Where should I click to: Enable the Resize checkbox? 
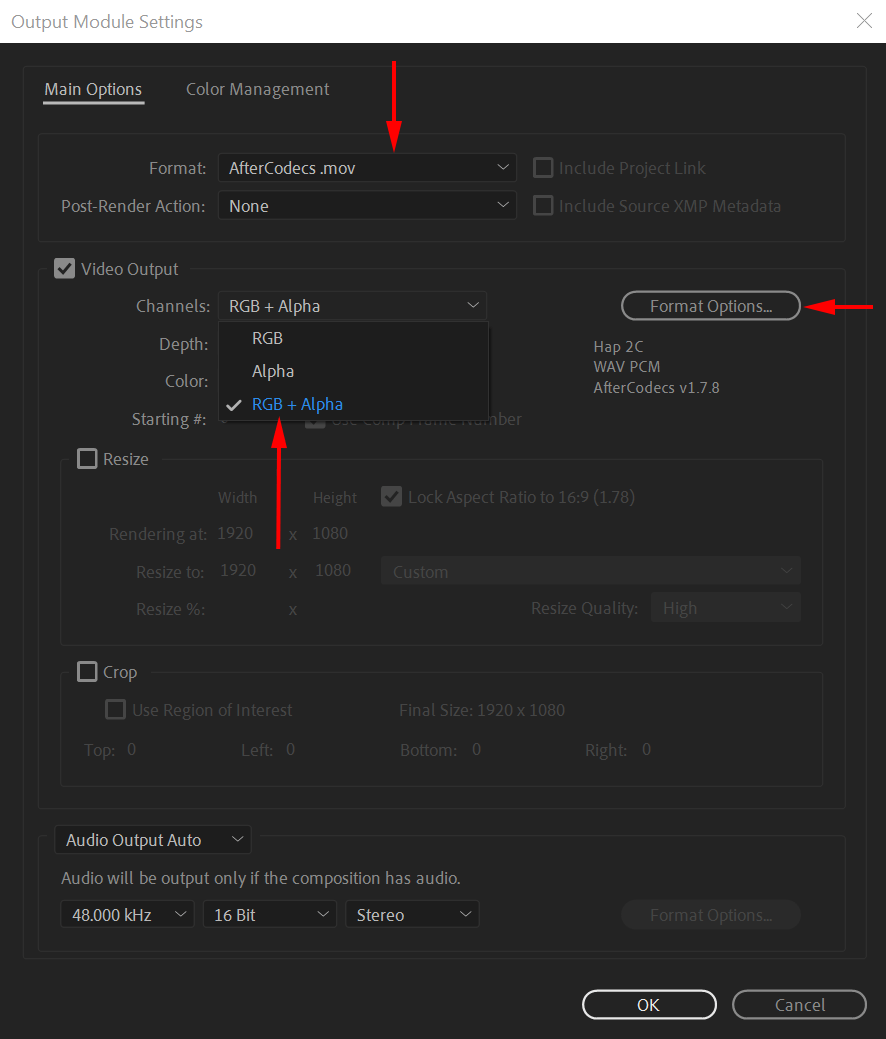pos(87,459)
